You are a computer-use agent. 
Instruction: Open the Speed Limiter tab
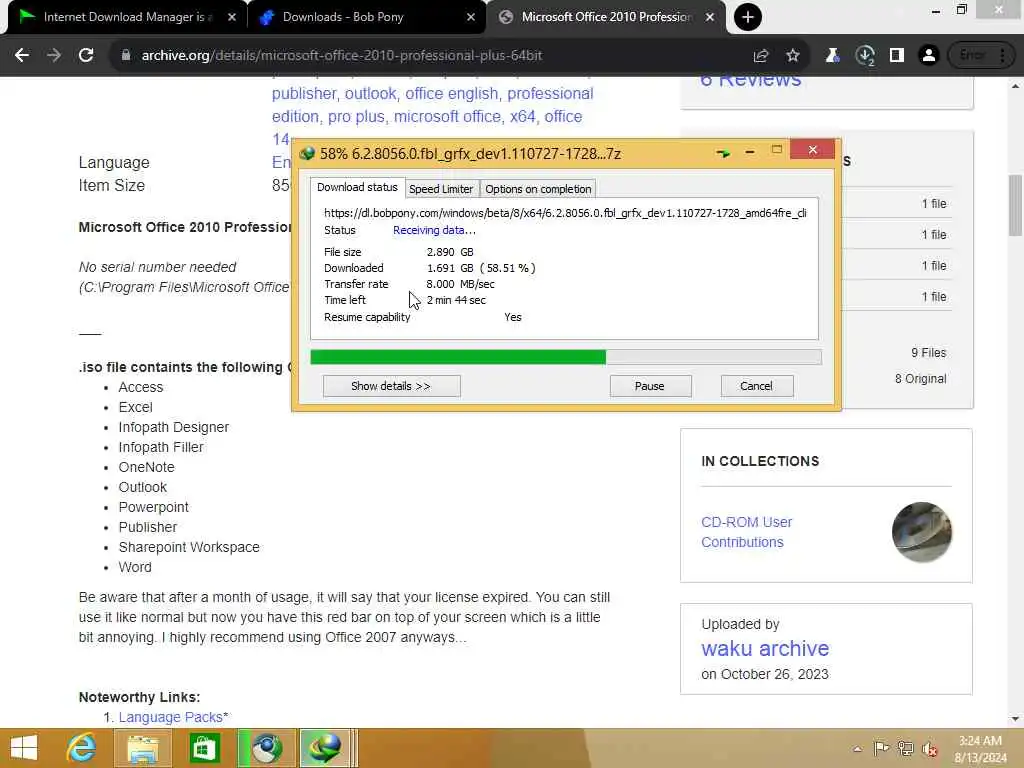tap(441, 189)
